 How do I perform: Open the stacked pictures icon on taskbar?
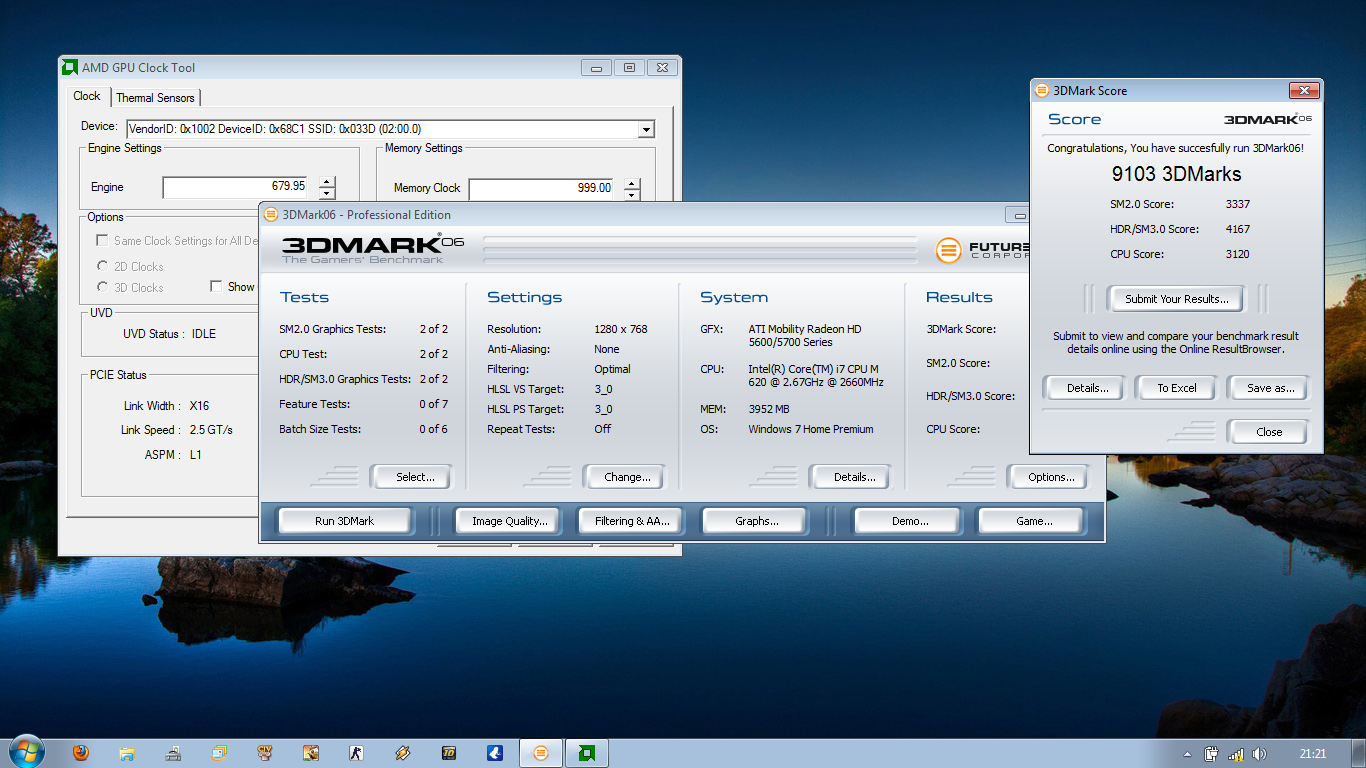[x=219, y=753]
